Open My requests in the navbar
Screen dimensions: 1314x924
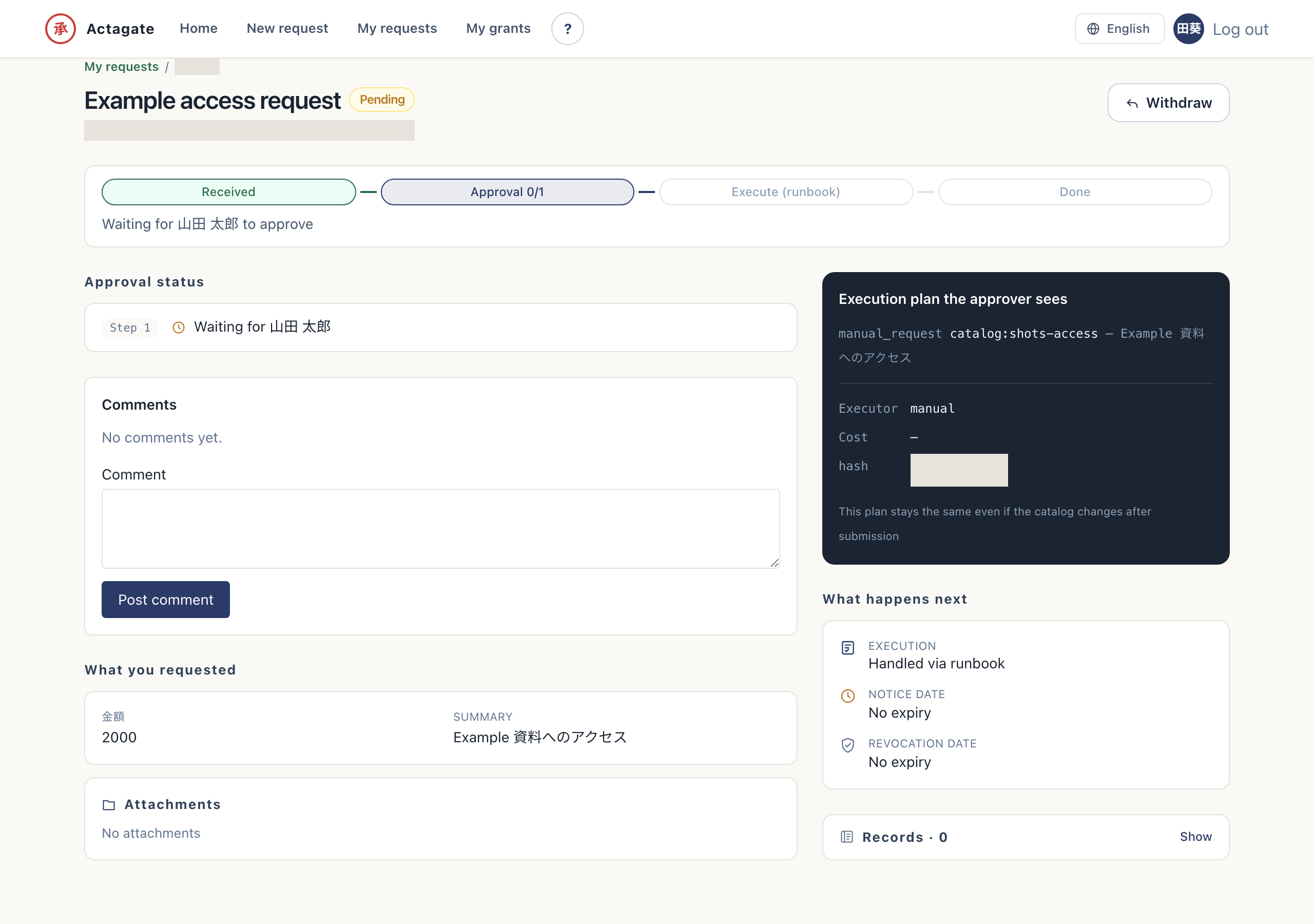pyautogui.click(x=397, y=29)
